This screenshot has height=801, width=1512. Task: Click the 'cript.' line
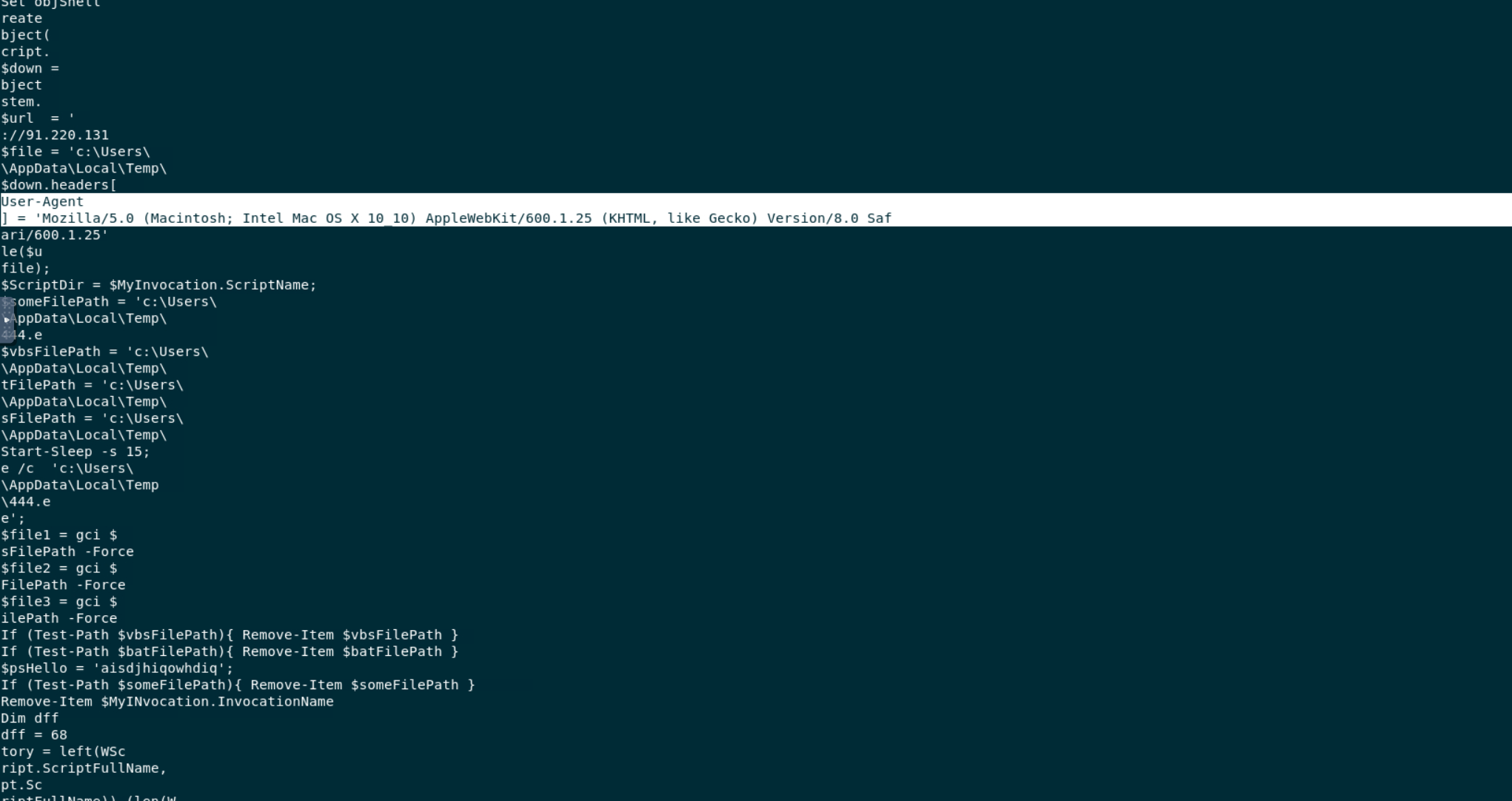[25, 52]
